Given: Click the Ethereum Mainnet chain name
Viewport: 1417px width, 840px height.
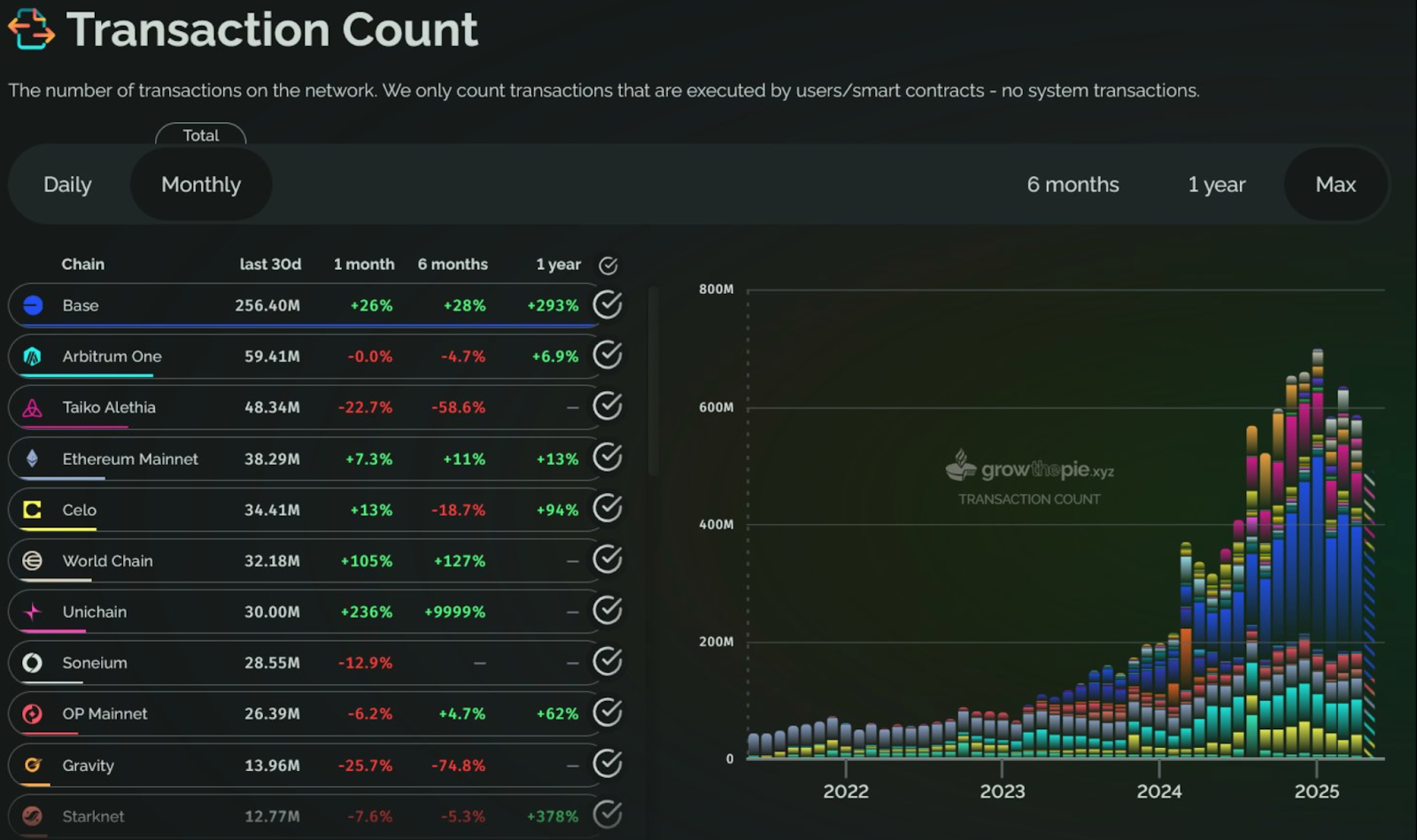Looking at the screenshot, I should tap(130, 459).
